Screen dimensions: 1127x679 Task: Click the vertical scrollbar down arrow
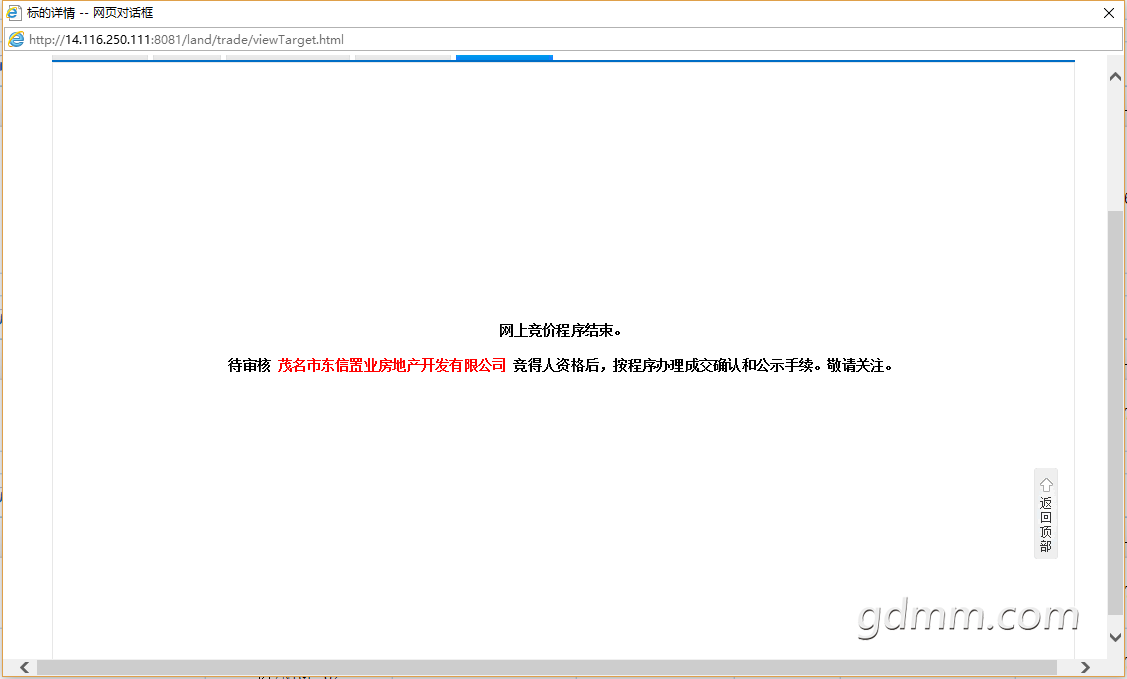1116,637
